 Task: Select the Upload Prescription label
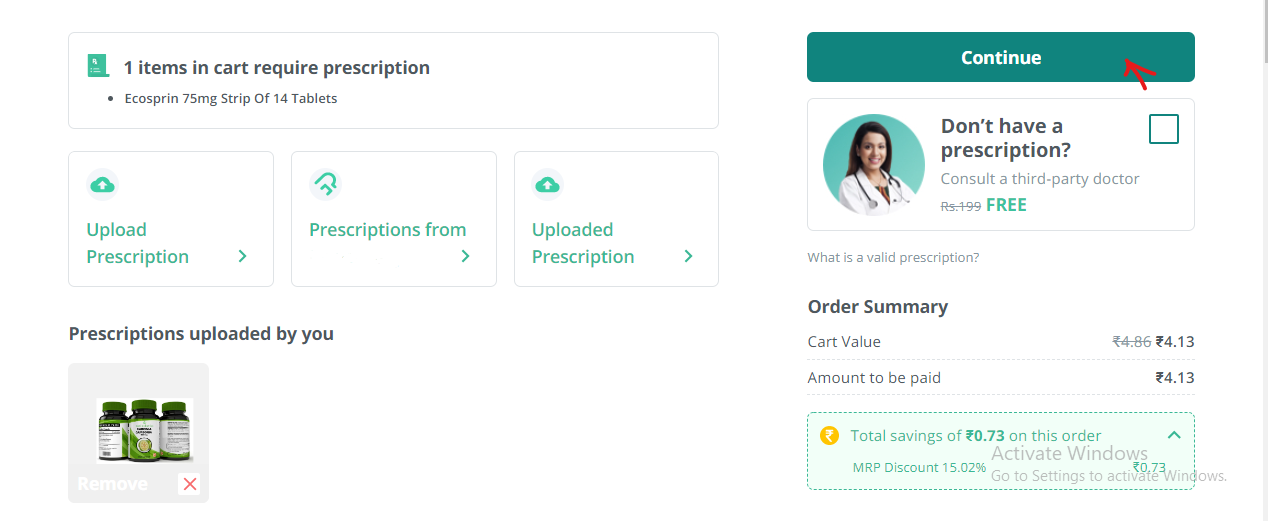(x=137, y=243)
